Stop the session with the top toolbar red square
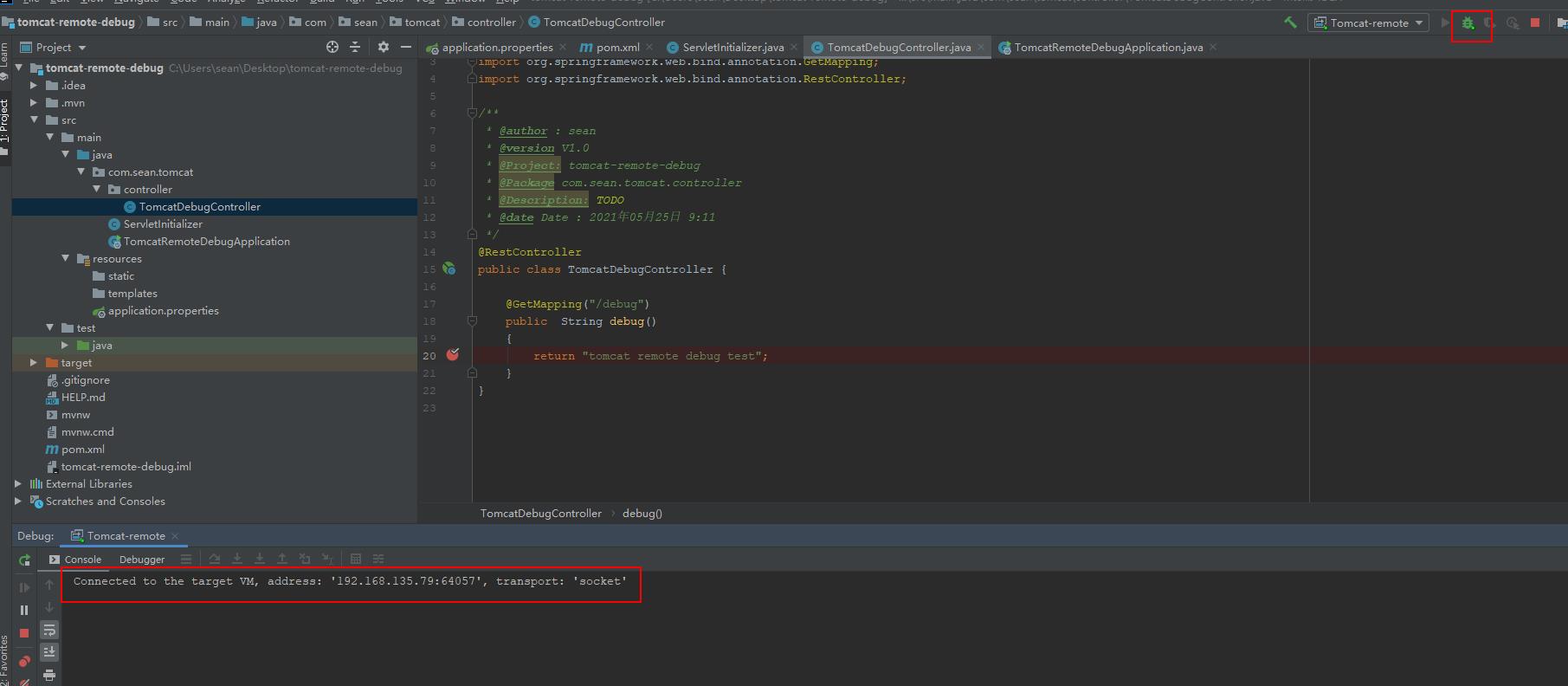1568x686 pixels. (x=1535, y=23)
